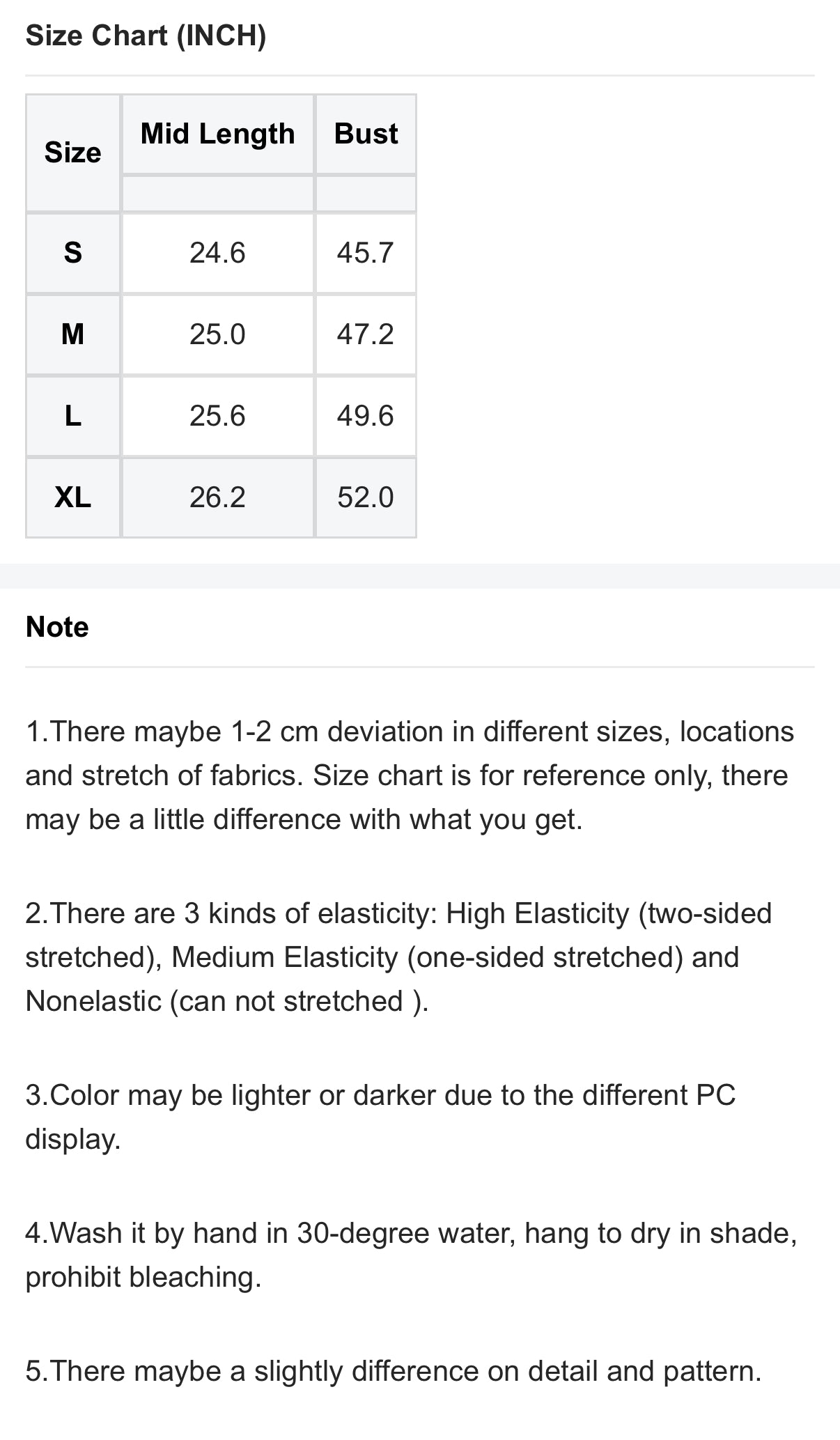Image resolution: width=840 pixels, height=1440 pixels.
Task: Click the 45.7 bust value
Action: tap(365, 252)
